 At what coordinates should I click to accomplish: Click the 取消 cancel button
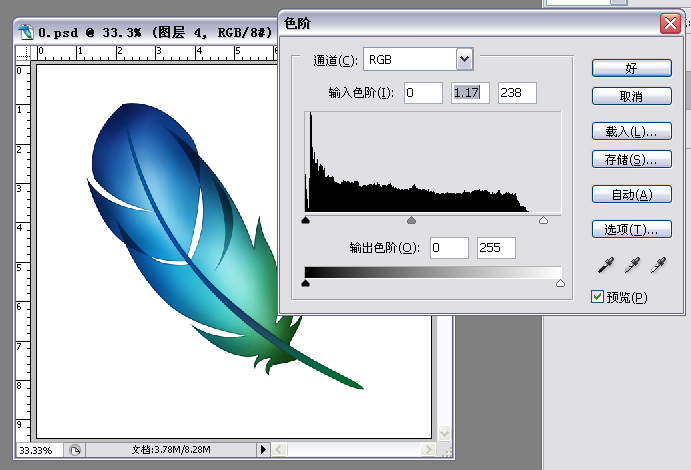(x=632, y=96)
